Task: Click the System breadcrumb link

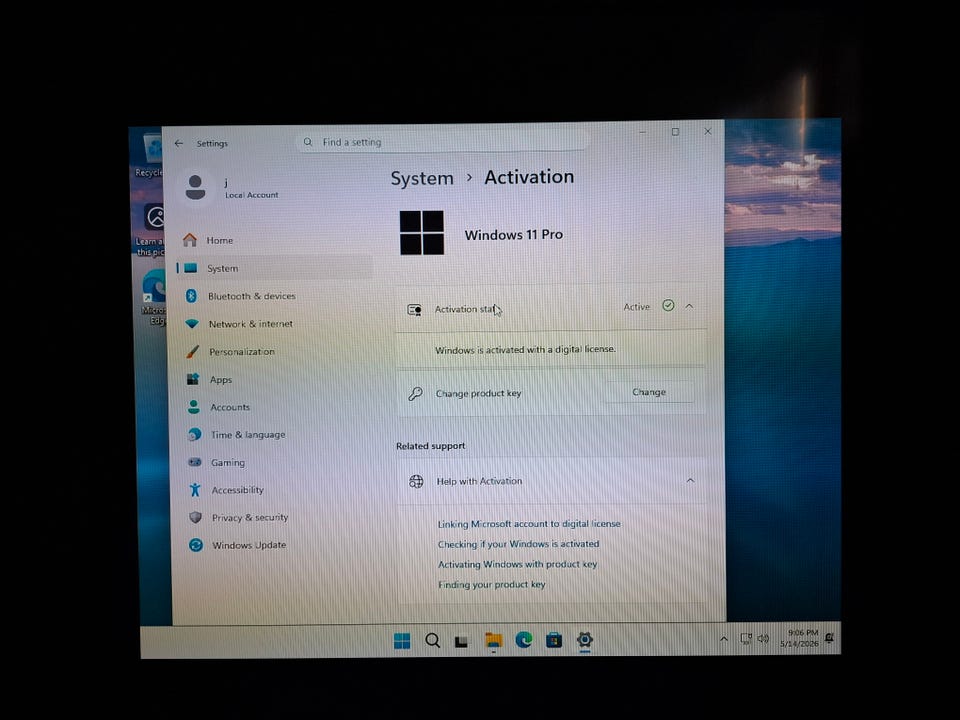Action: (x=422, y=178)
